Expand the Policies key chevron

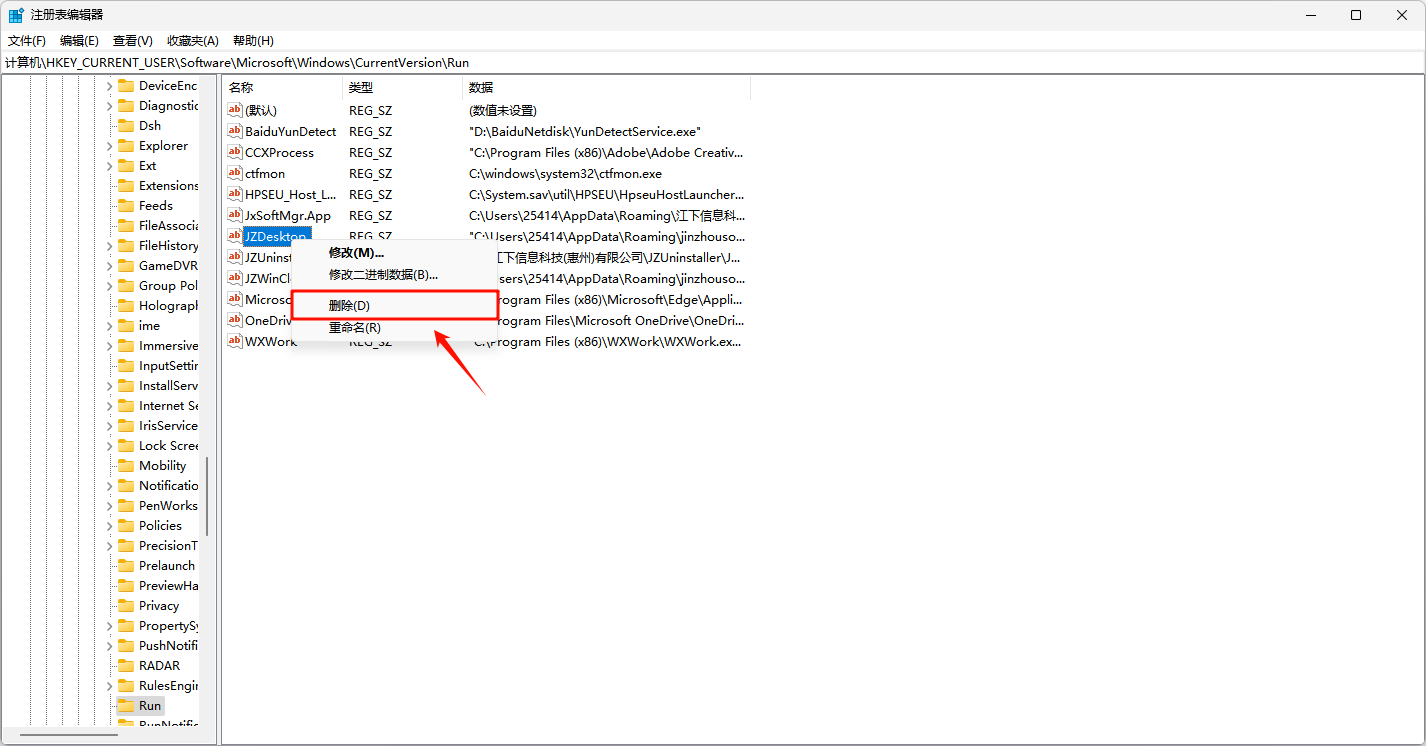[x=110, y=525]
